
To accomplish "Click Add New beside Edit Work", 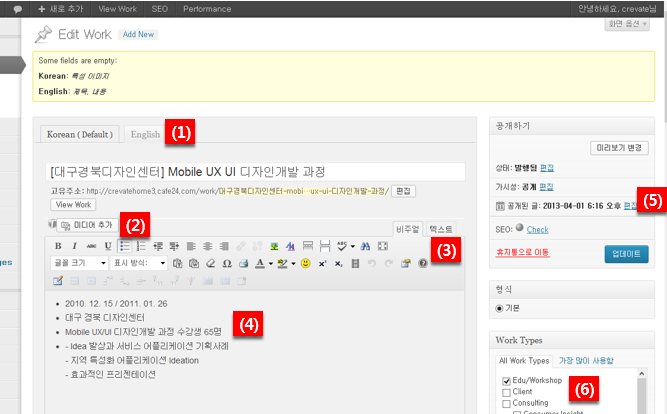I will [x=138, y=34].
